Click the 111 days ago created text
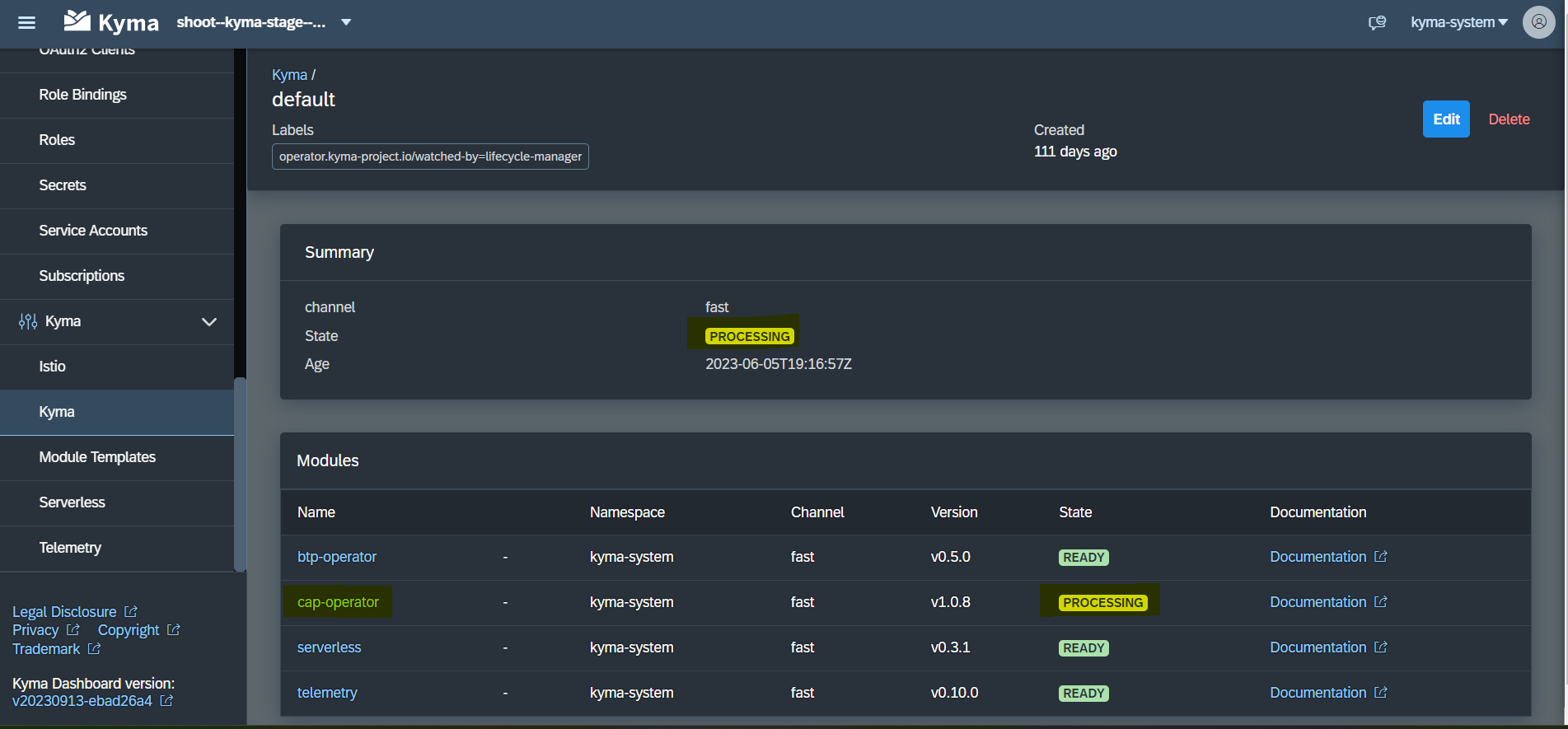This screenshot has height=729, width=1568. coord(1075,152)
